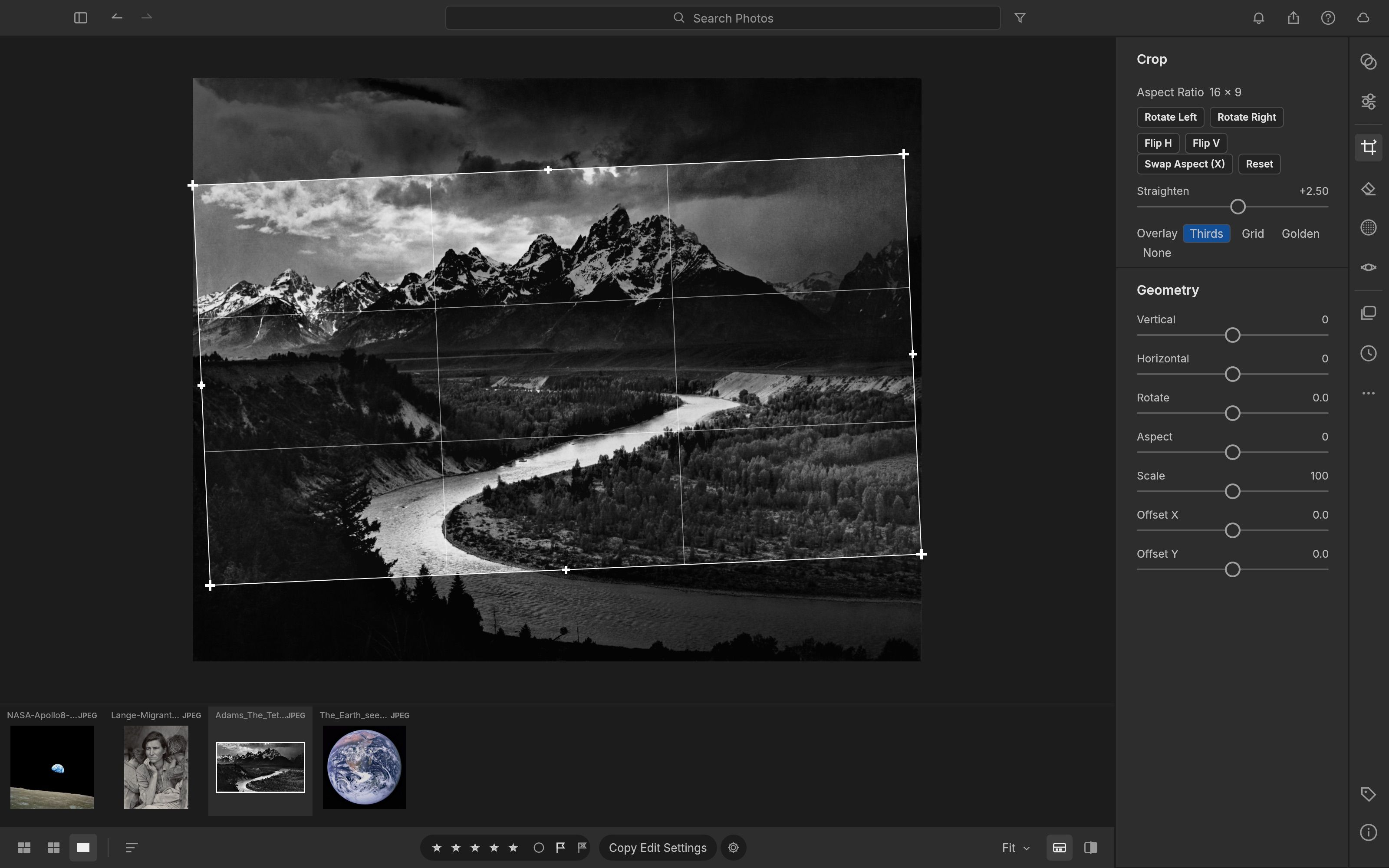The width and height of the screenshot is (1389, 868).
Task: Click the redo arrow icon
Action: click(147, 17)
